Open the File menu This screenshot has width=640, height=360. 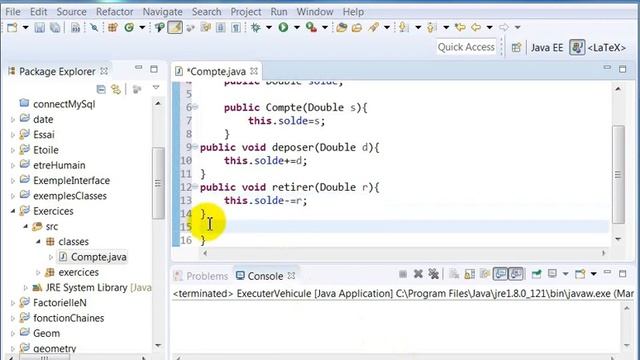[13, 11]
